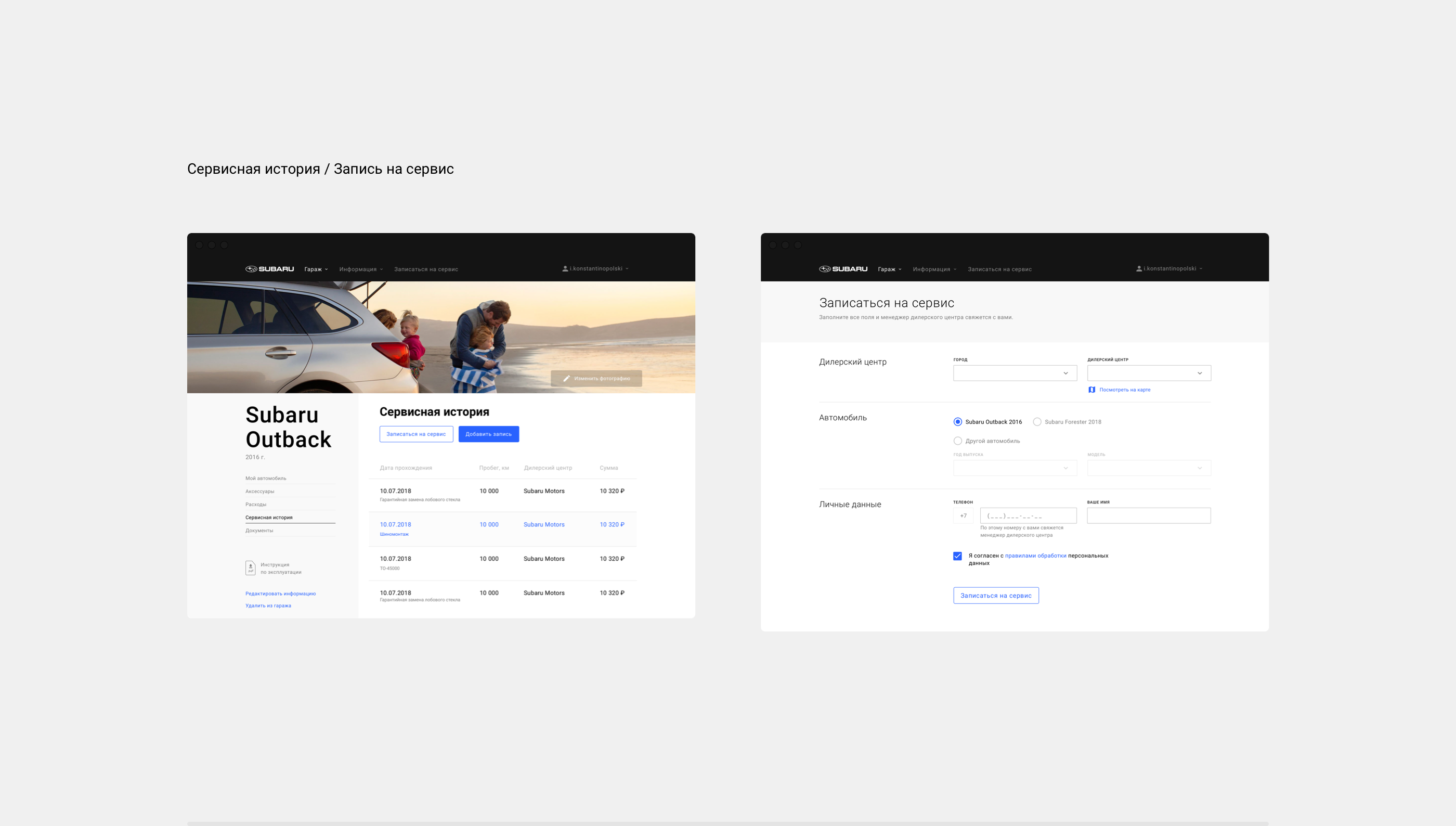The width and height of the screenshot is (1456, 826).
Task: Open the Дилерский центр dropdown
Action: pyautogui.click(x=1149, y=373)
